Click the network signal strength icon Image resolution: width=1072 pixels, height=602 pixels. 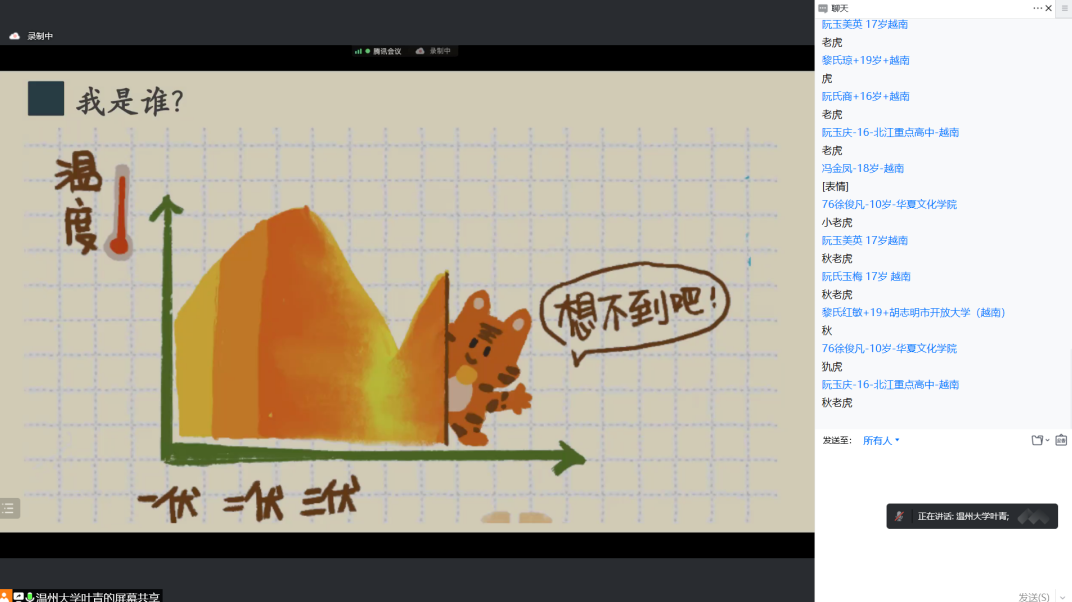point(358,51)
